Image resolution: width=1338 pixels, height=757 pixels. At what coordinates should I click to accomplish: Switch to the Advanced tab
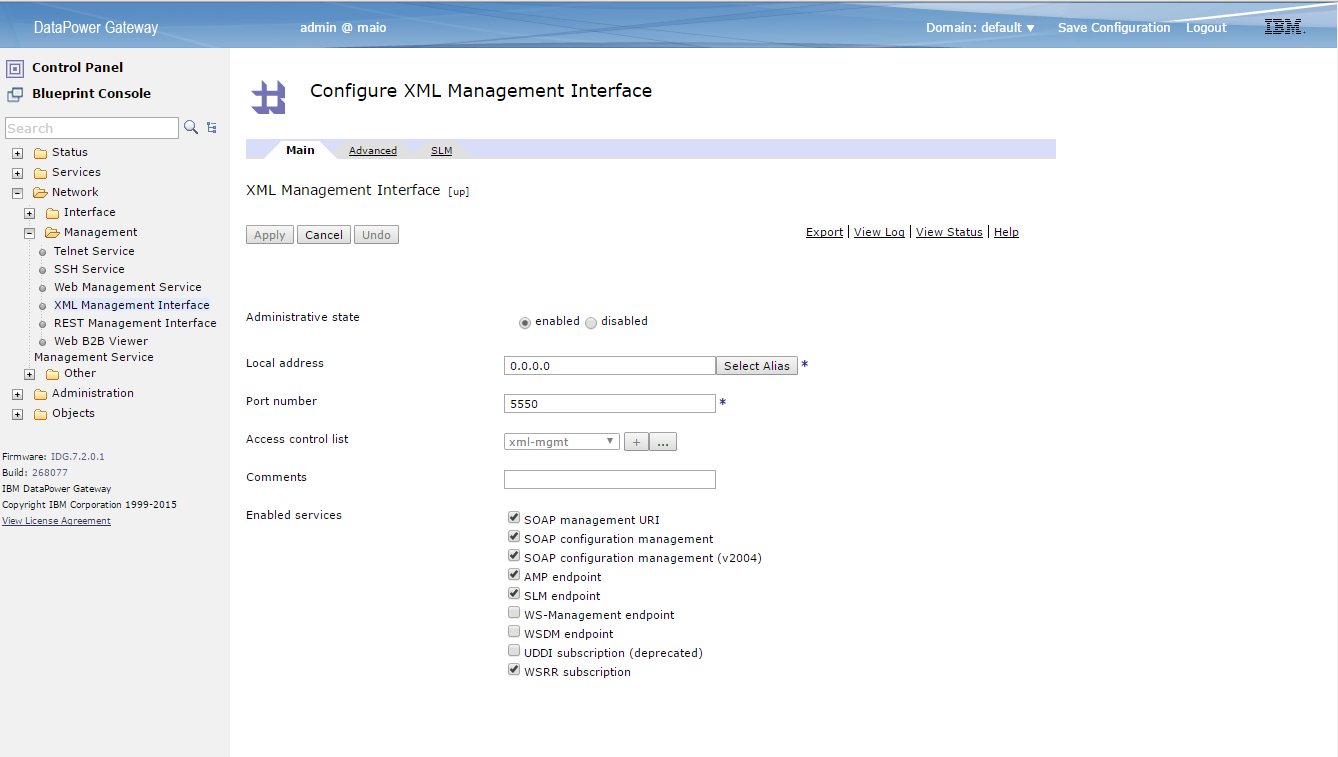pos(373,151)
